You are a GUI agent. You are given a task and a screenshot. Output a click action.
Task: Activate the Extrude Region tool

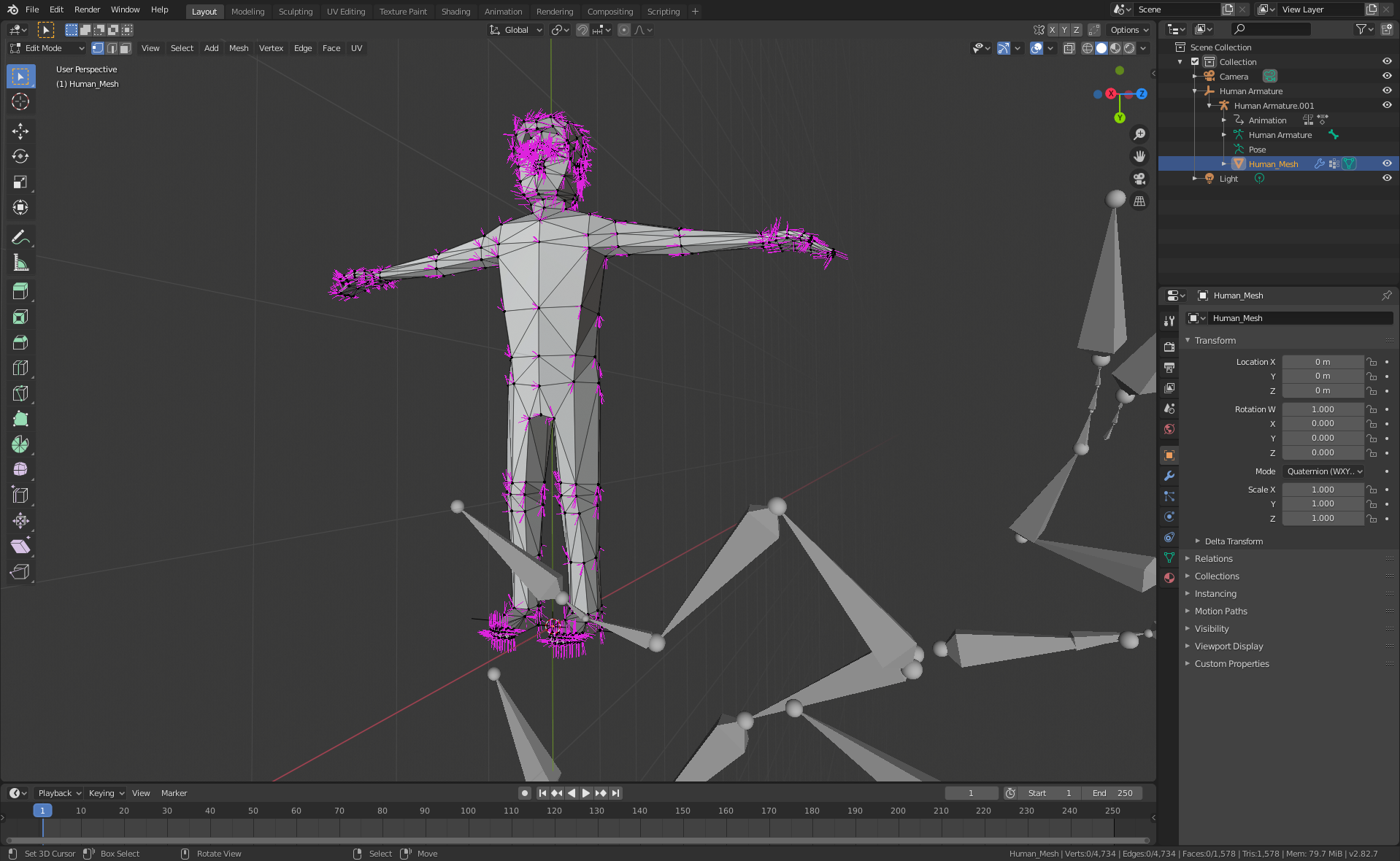coord(20,290)
